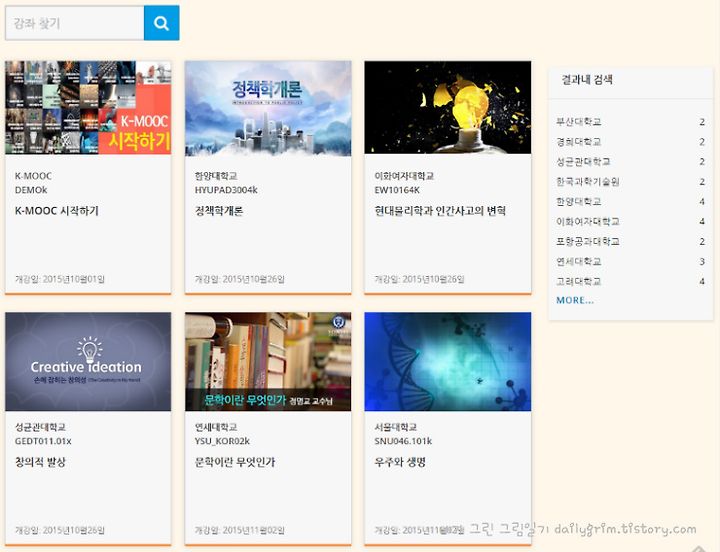This screenshot has width=720, height=552.
Task: Select the K-MOOC 시작하기 course title
Action: [57, 211]
